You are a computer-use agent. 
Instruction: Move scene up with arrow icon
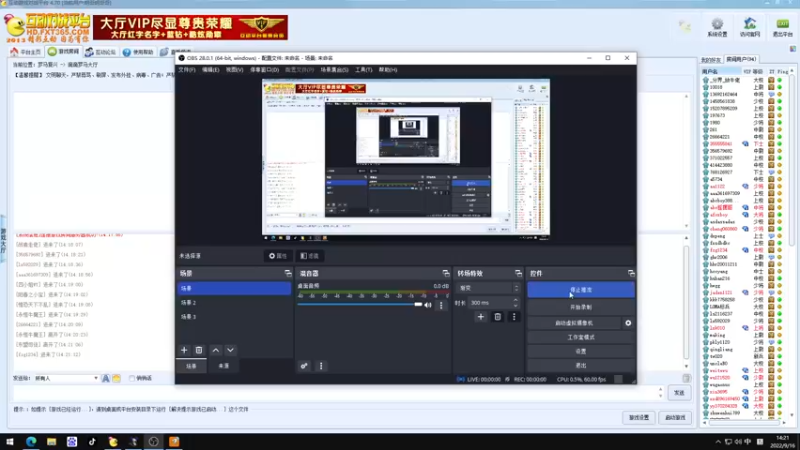216,351
